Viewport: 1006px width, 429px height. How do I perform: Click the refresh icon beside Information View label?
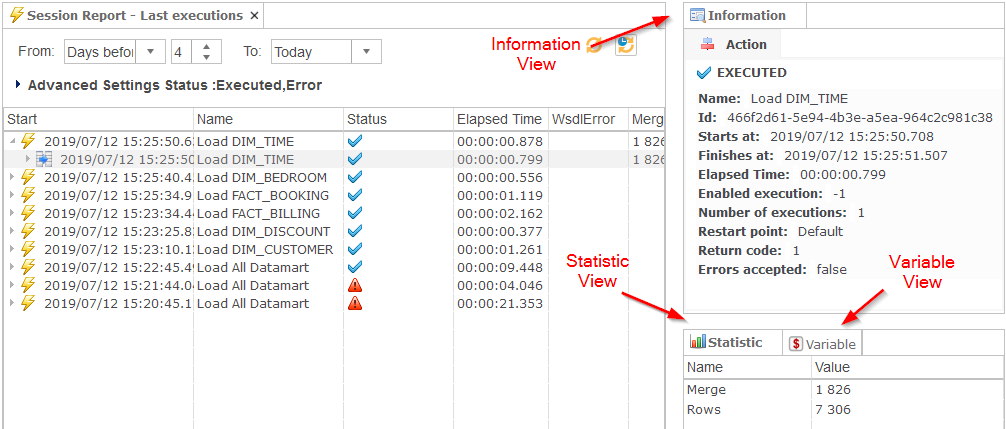[x=595, y=44]
